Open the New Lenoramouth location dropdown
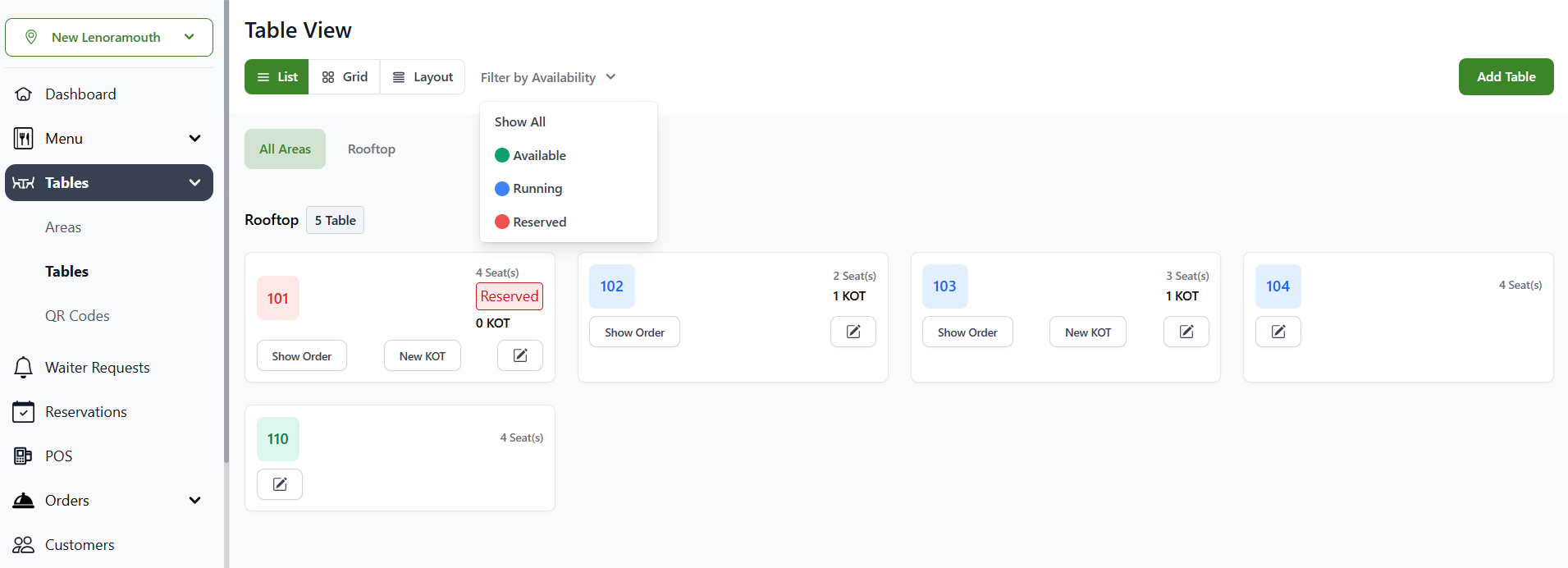Image resolution: width=1568 pixels, height=568 pixels. (x=109, y=38)
